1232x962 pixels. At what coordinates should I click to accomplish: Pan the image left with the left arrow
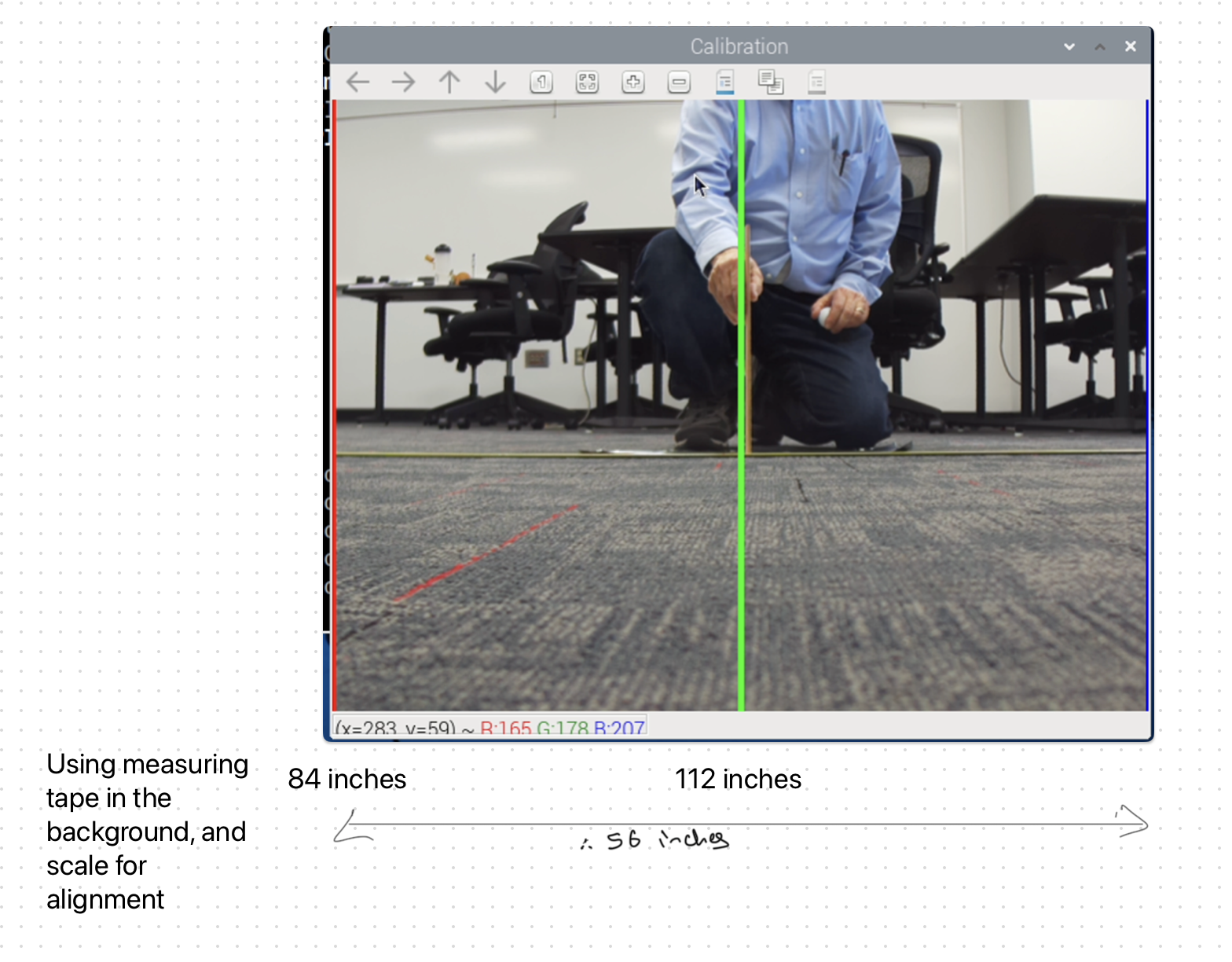click(358, 82)
